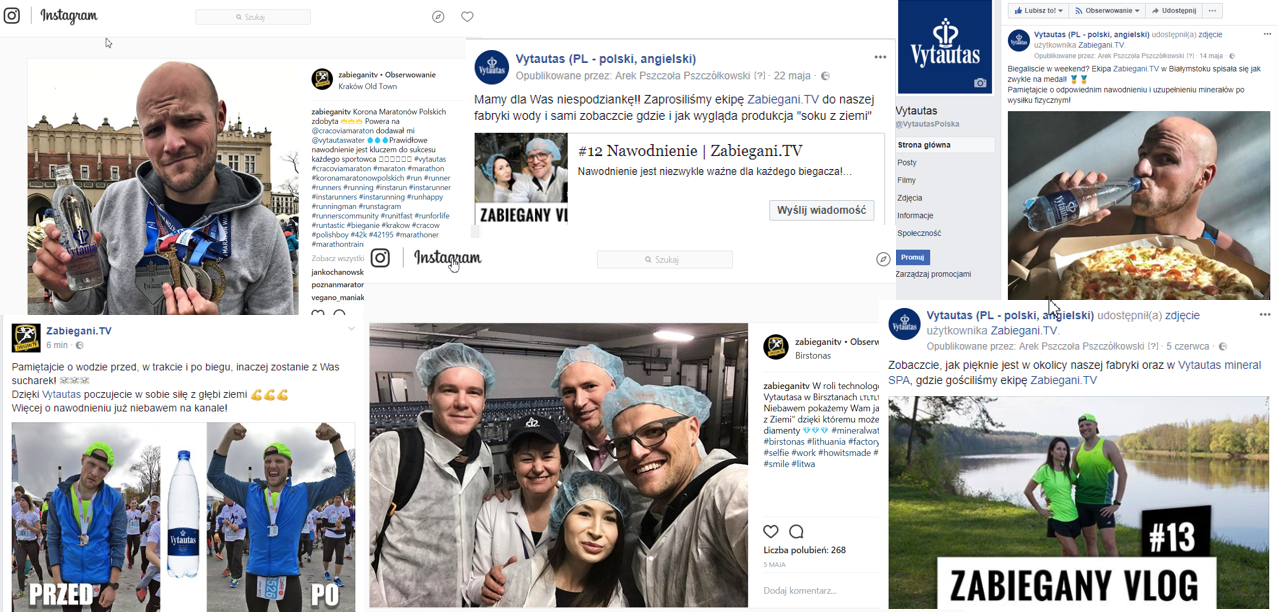The image size is (1277, 612).
Task: Click the Instagram camera logo at top left
Action: (14, 16)
